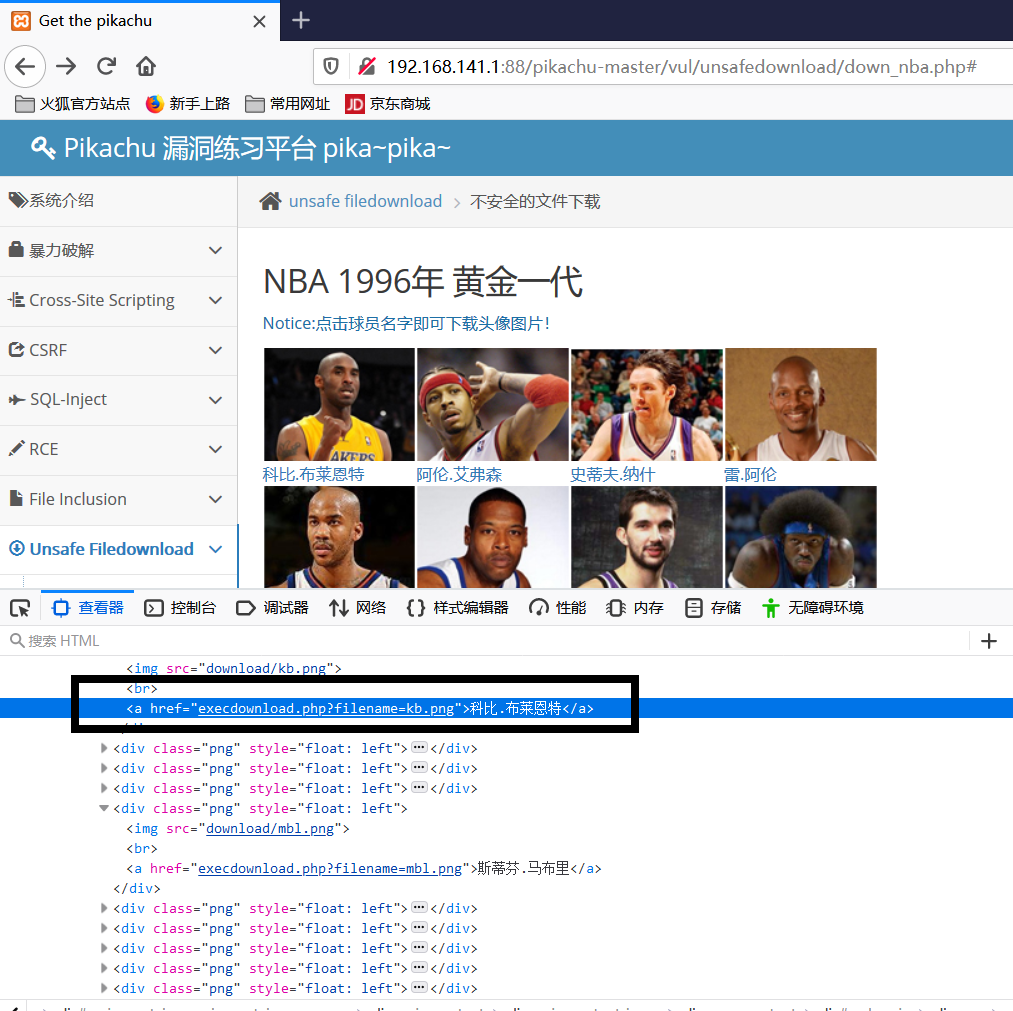Image resolution: width=1013 pixels, height=1011 pixels.
Task: Click the create new node plus icon
Action: tap(988, 641)
